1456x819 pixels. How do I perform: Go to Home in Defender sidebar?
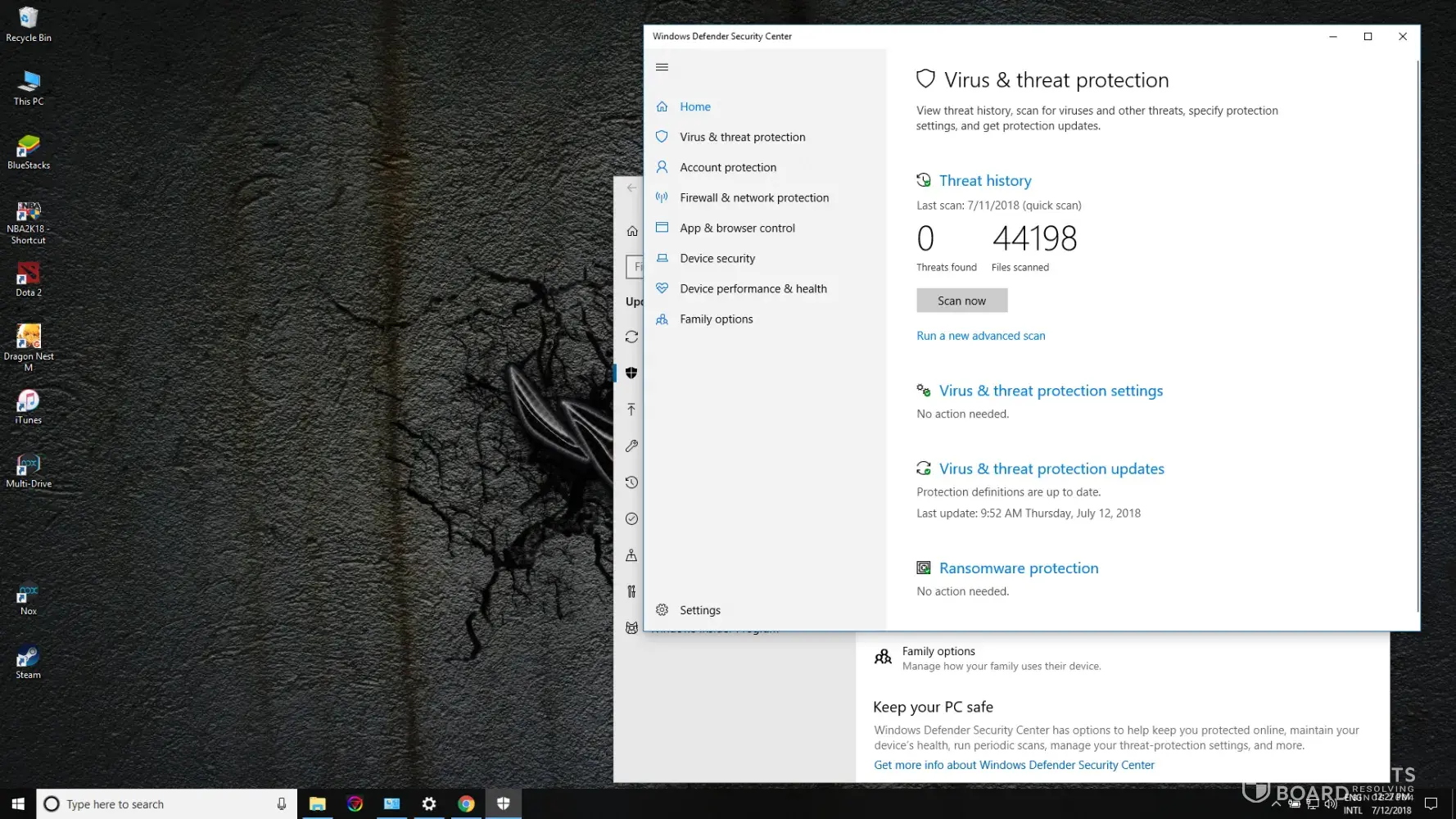[x=694, y=106]
